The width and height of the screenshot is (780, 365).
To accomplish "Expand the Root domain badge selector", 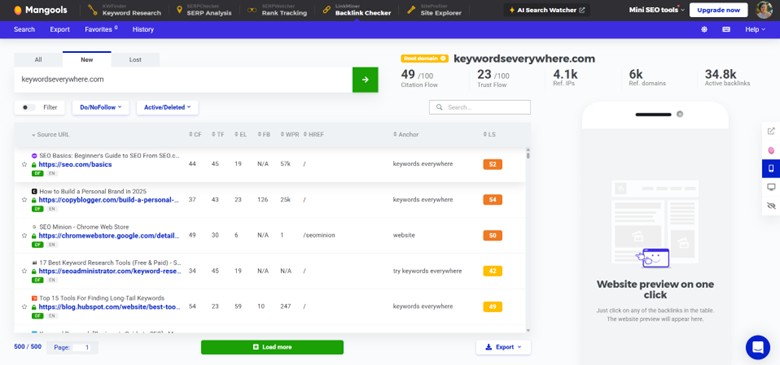I will (424, 59).
